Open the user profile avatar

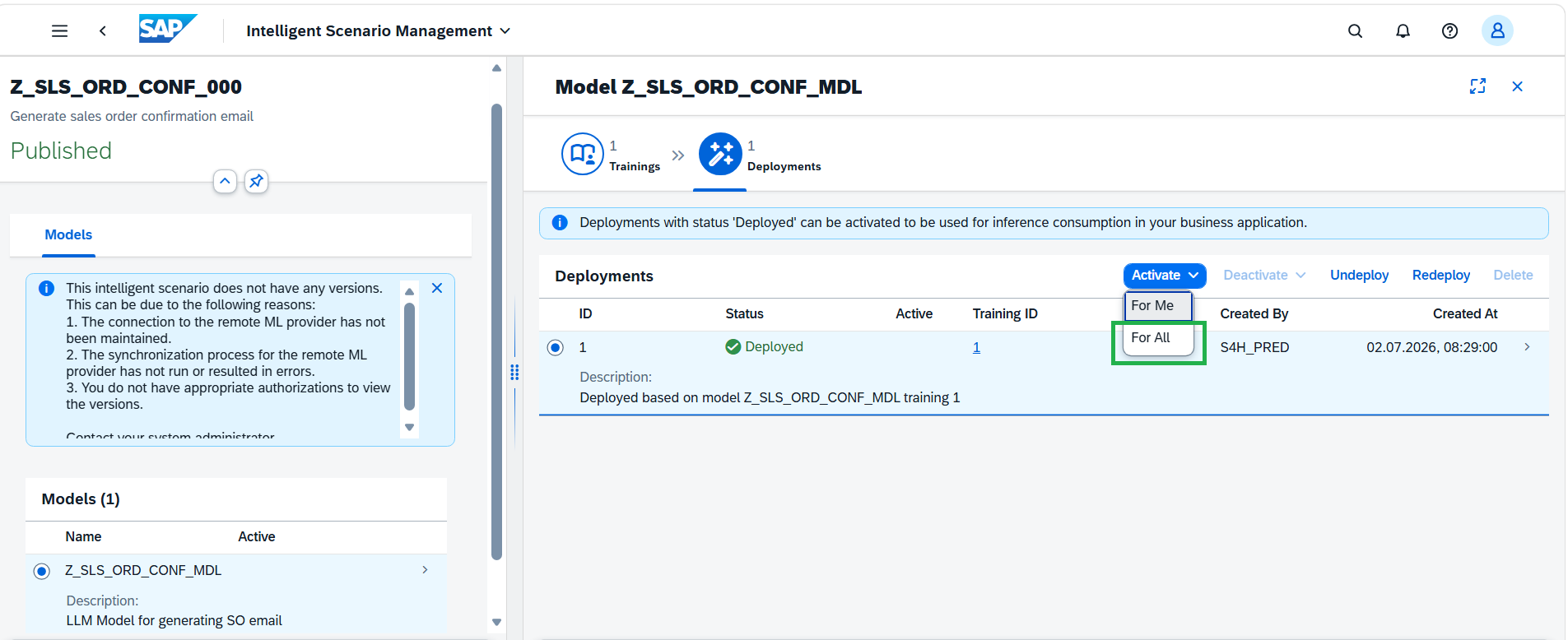pyautogui.click(x=1497, y=31)
